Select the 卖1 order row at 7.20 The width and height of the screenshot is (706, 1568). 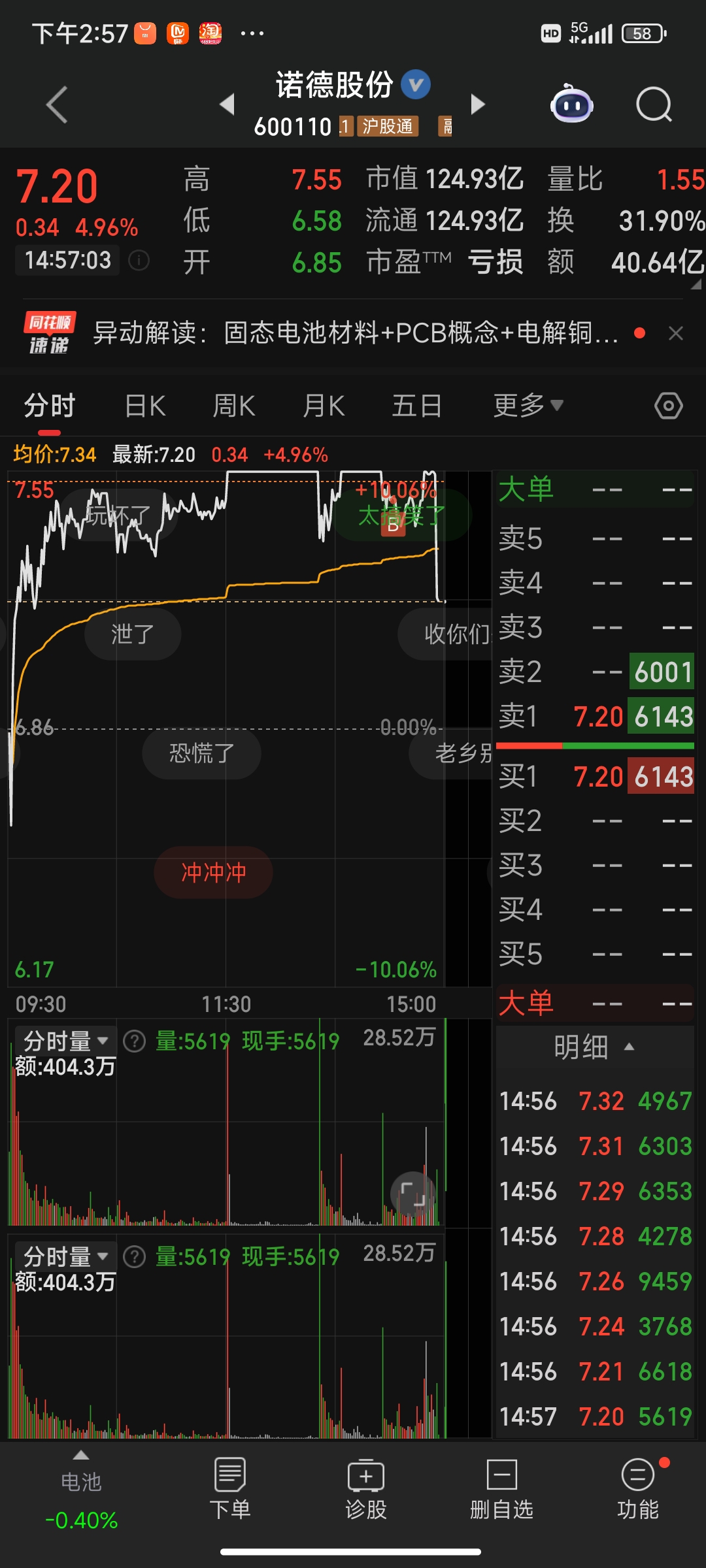coord(595,717)
